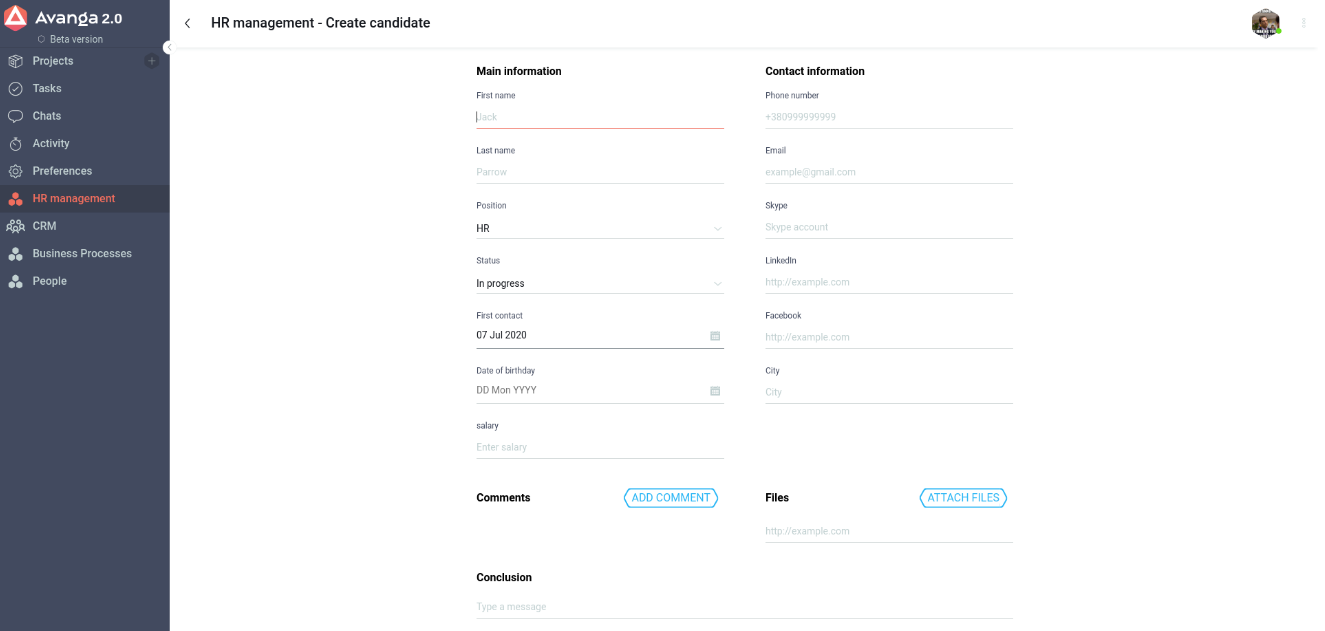Open the three-dot more options menu
The width and height of the screenshot is (1325, 631).
click(1303, 23)
